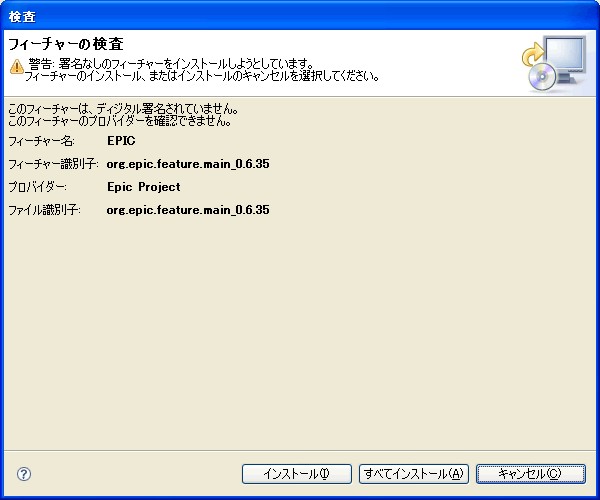Click the 警告 unsigned feature message line
The width and height of the screenshot is (600, 500).
tap(171, 64)
